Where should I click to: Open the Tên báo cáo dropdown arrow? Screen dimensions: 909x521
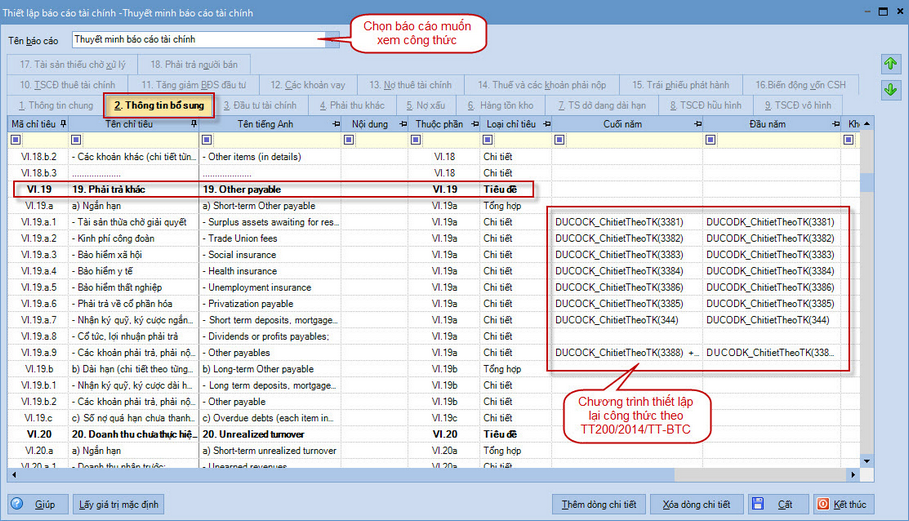(332, 40)
